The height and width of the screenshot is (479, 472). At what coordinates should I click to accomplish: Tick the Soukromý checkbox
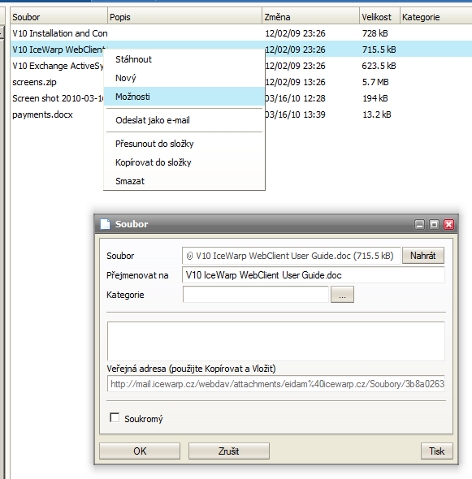point(114,417)
